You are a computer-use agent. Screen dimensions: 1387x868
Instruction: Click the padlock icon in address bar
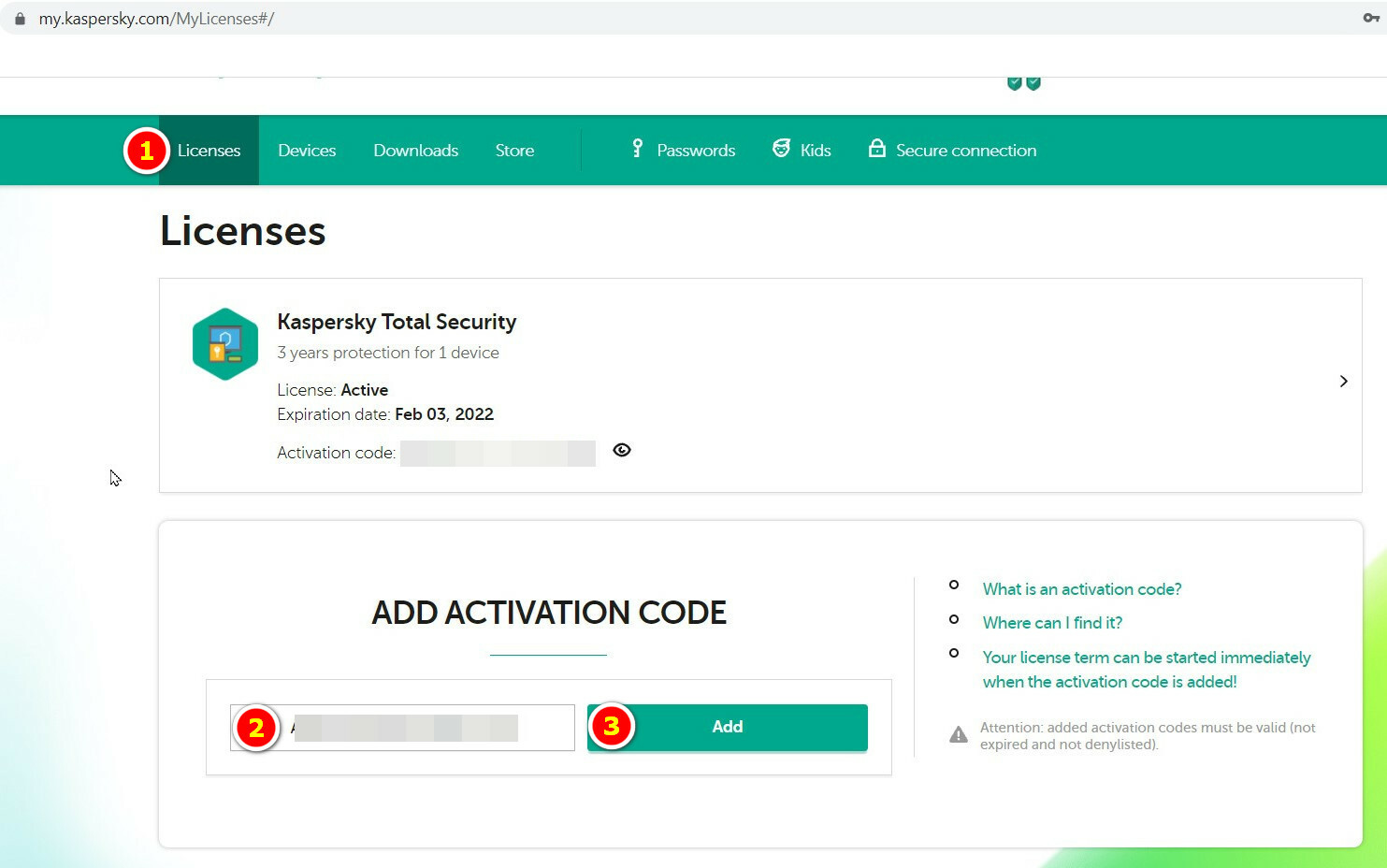tap(20, 19)
